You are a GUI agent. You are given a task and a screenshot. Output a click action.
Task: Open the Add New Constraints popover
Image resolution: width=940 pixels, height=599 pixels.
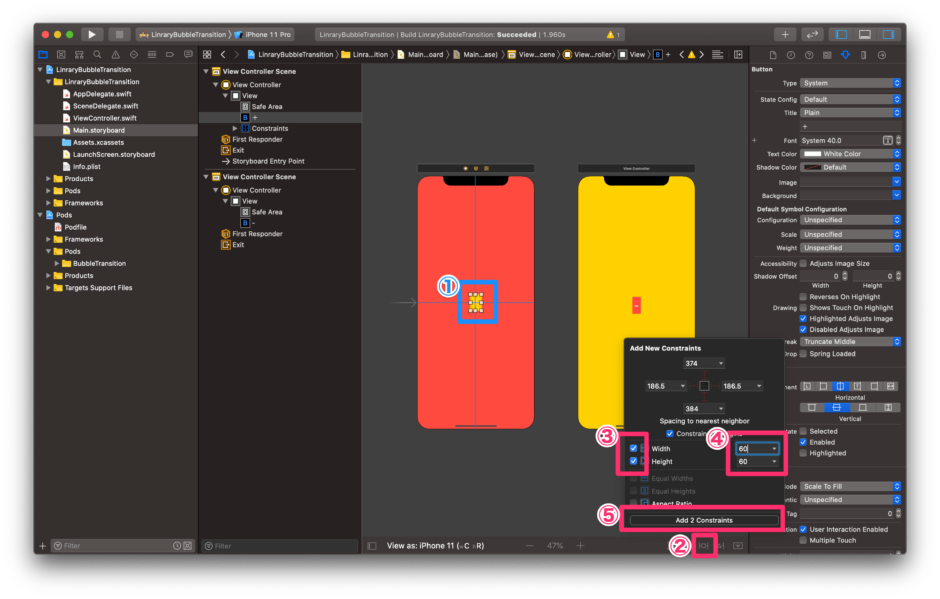click(x=703, y=545)
